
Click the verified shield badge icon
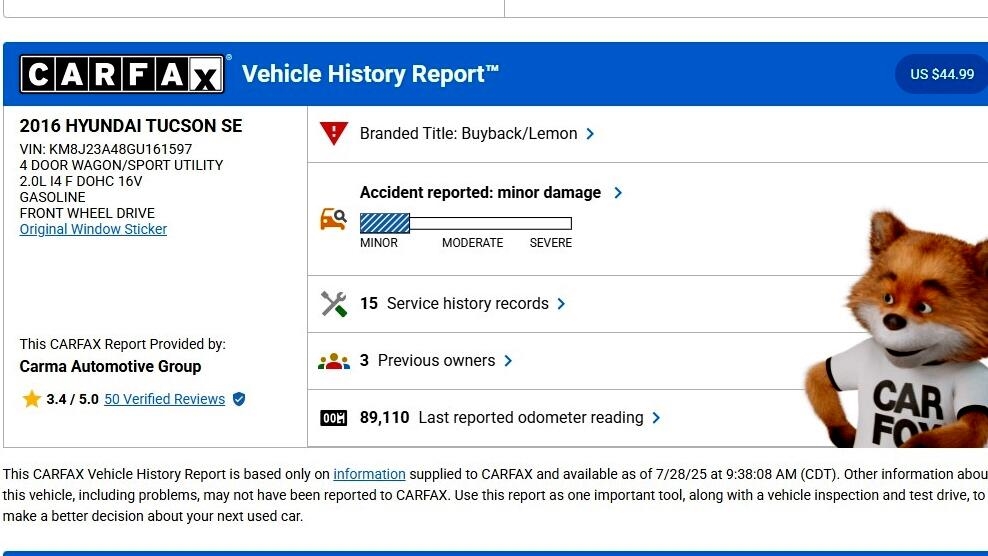tap(239, 399)
